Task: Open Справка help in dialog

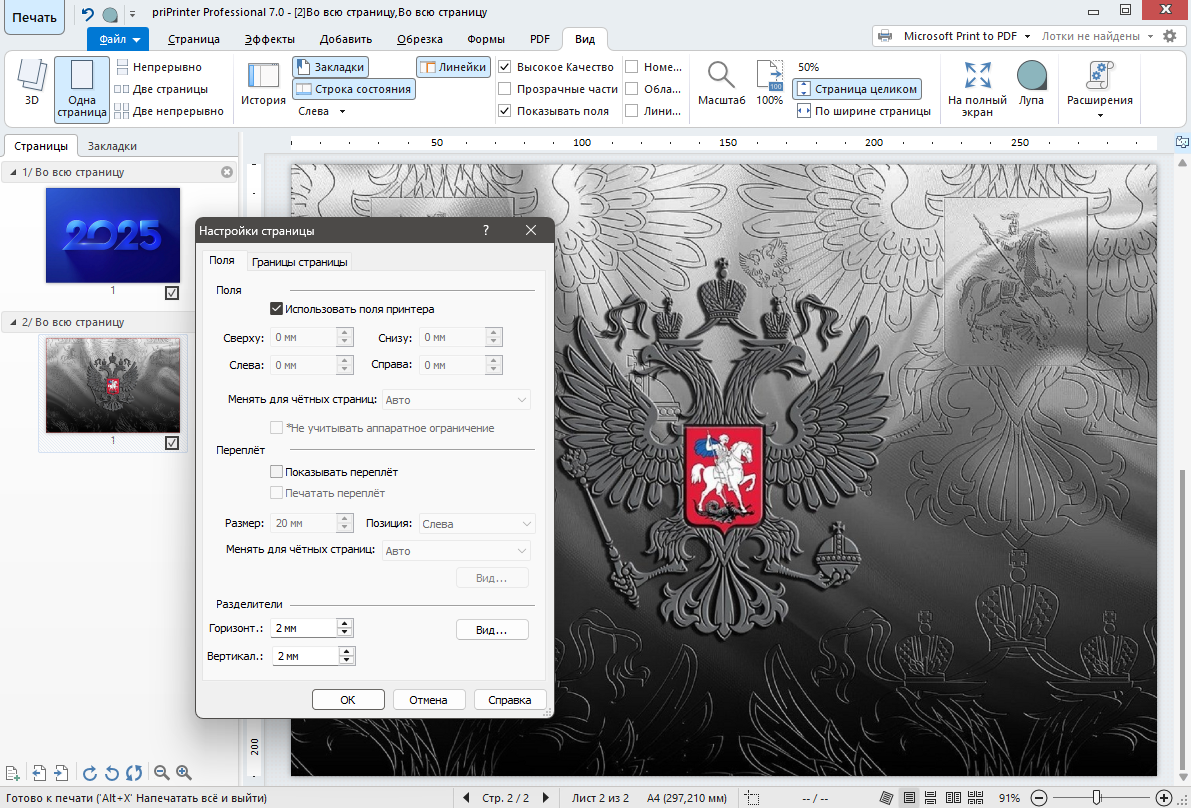Action: [509, 700]
